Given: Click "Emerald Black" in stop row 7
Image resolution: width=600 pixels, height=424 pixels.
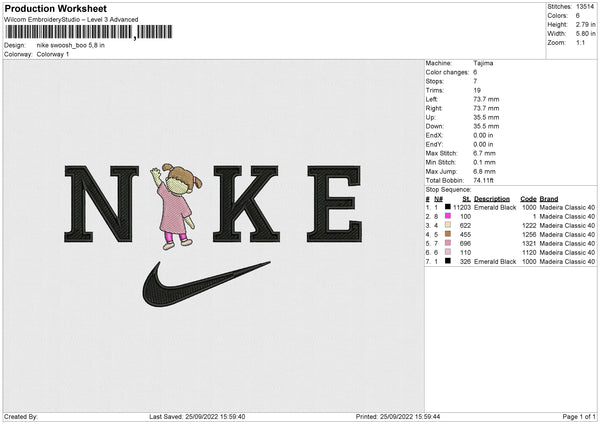Looking at the screenshot, I should point(495,261).
